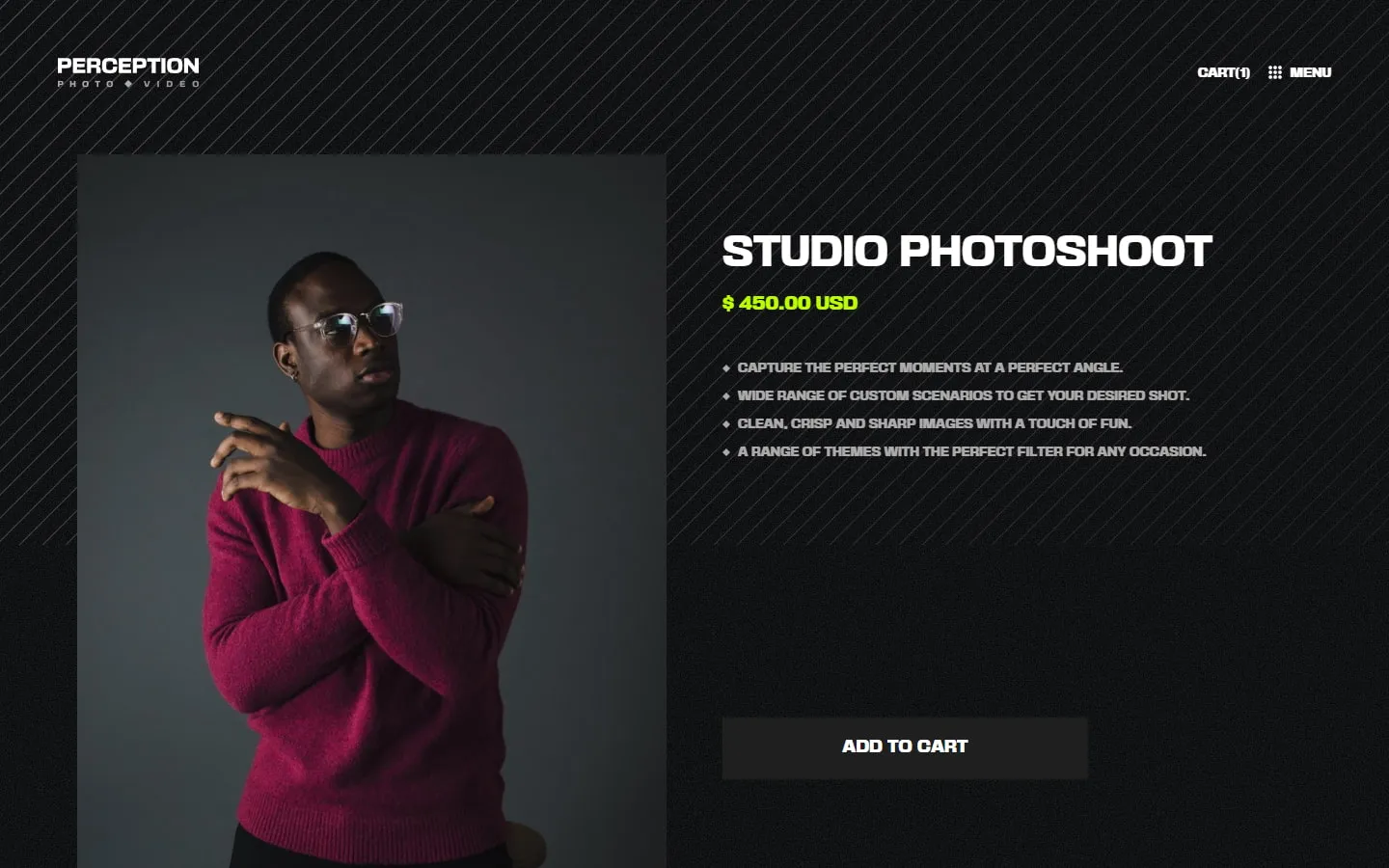Click the studio photoshoot product image
The image size is (1389, 868).
371,511
